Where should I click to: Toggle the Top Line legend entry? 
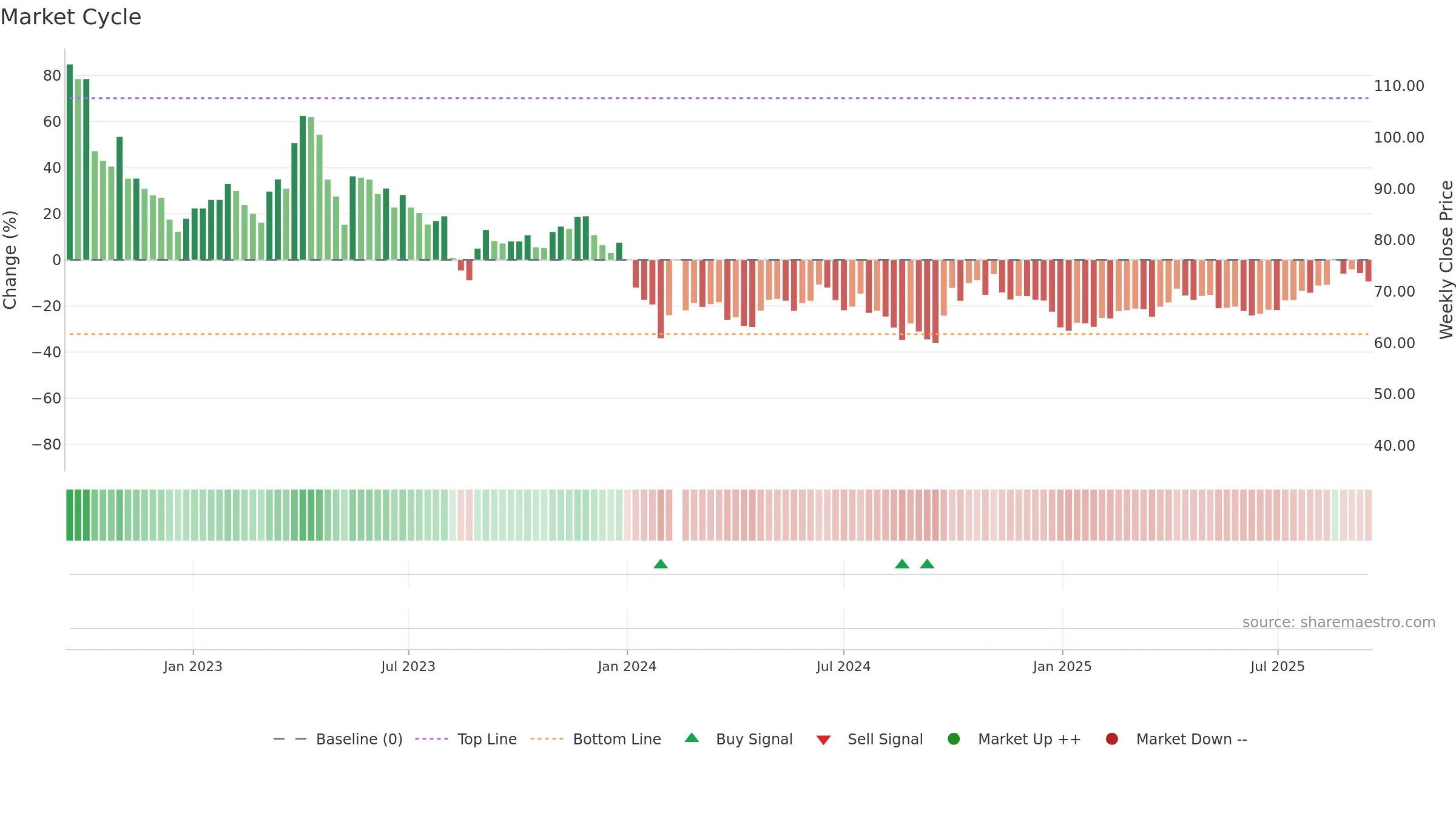(x=466, y=739)
